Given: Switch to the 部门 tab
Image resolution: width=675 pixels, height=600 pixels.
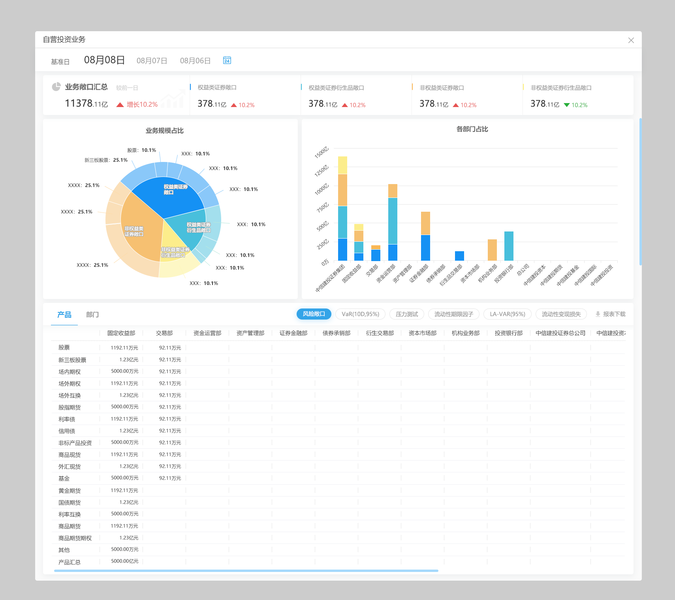Looking at the screenshot, I should pyautogui.click(x=92, y=314).
